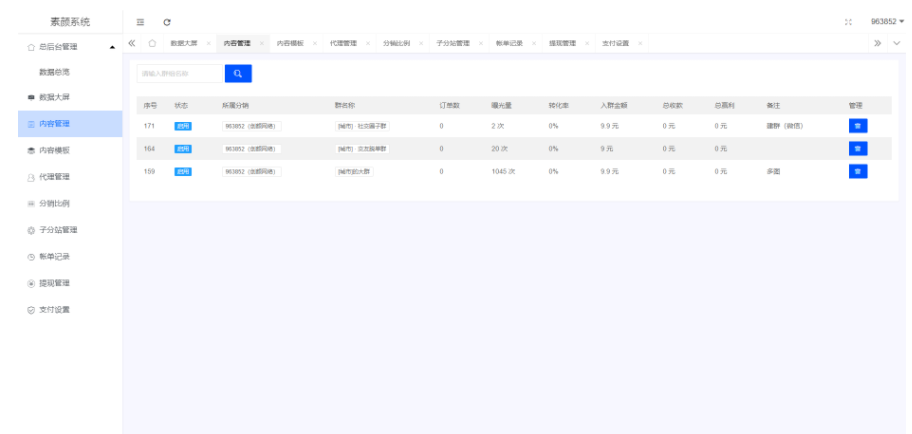Toggle the 启用 status badge for row 159
The height and width of the screenshot is (434, 912).
(x=182, y=171)
